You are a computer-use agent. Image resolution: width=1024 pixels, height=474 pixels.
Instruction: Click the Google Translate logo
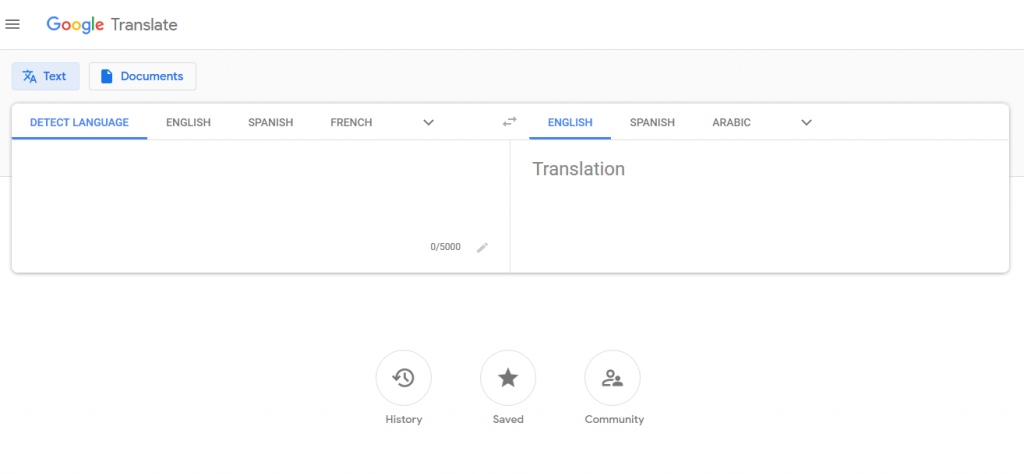(112, 25)
